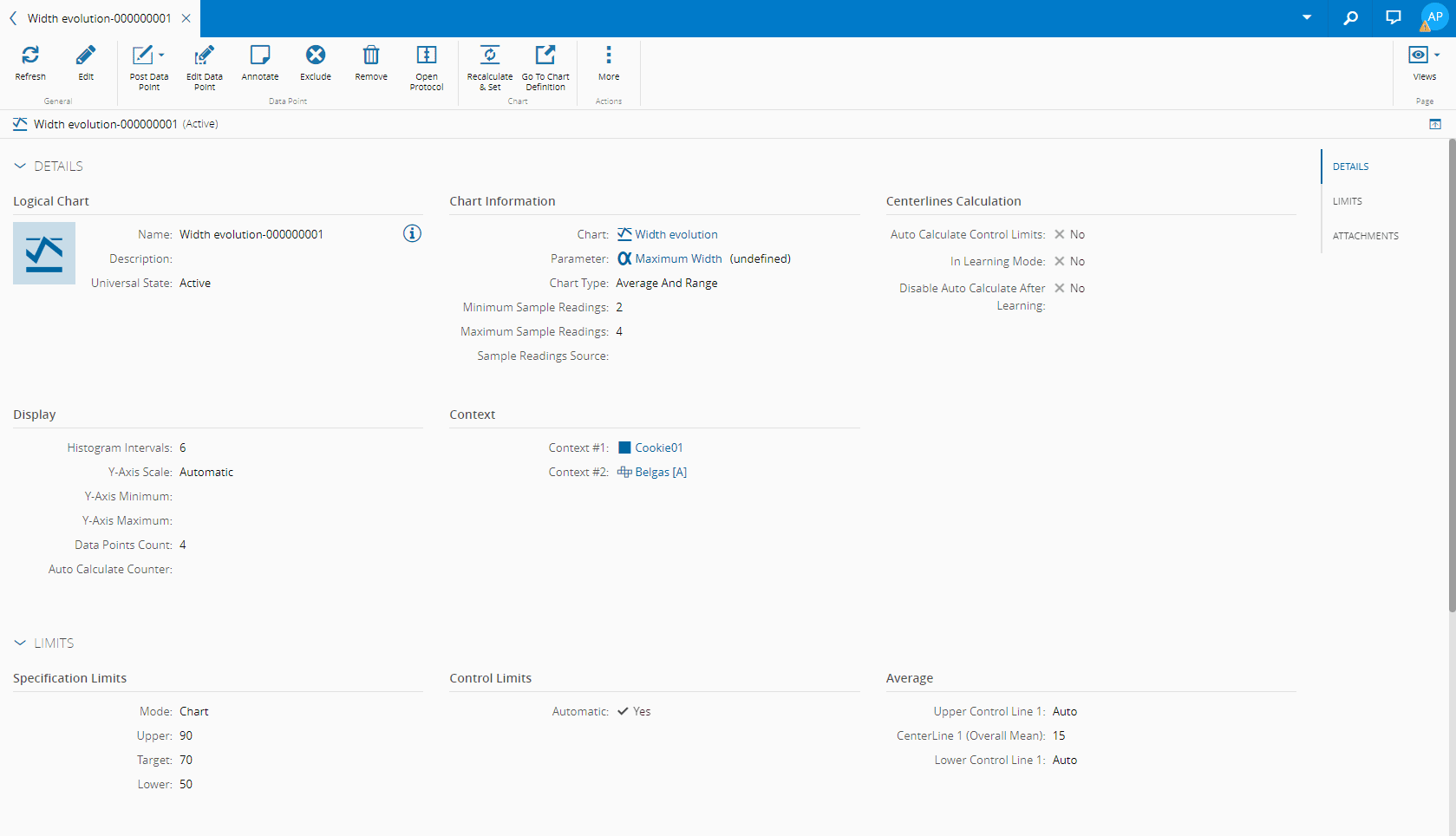Toggle In Learning Mode value
This screenshot has width=1456, height=836.
[1059, 261]
